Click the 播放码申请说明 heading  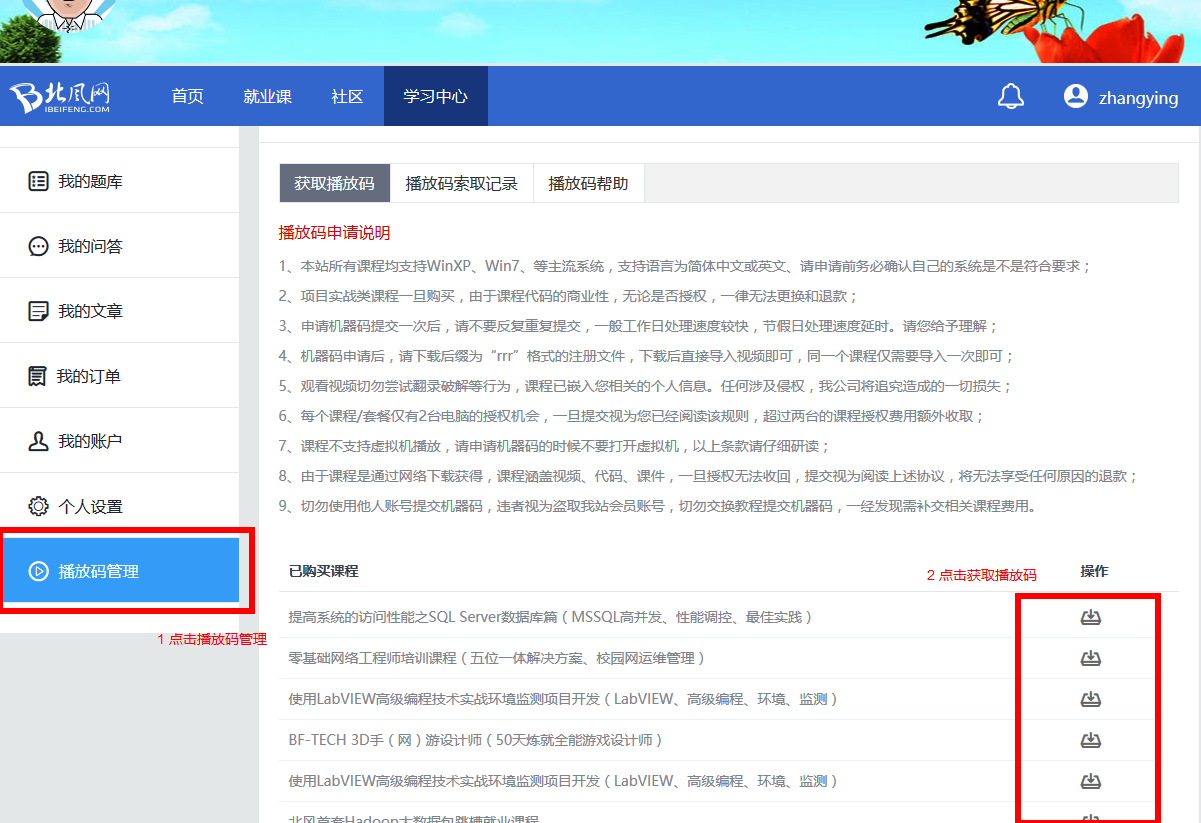click(334, 232)
